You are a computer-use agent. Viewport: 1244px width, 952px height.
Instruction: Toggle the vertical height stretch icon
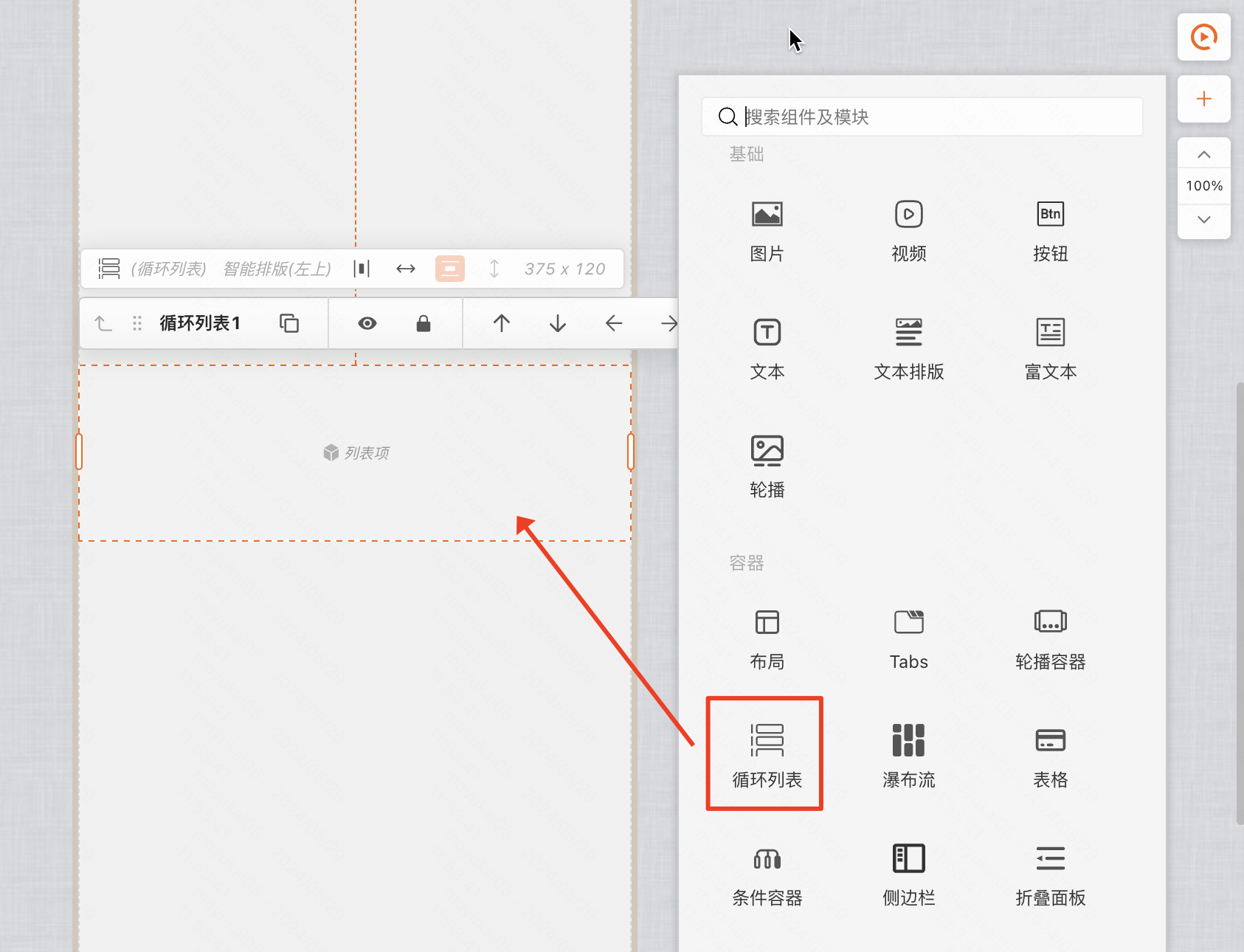(x=494, y=269)
